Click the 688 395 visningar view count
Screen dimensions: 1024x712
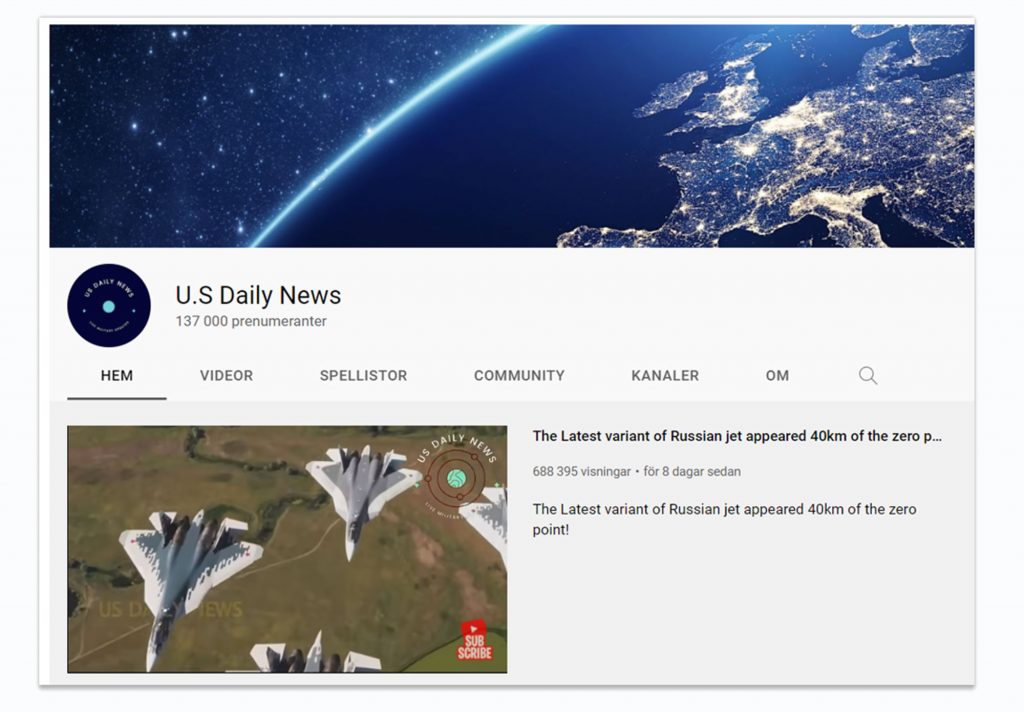point(581,471)
